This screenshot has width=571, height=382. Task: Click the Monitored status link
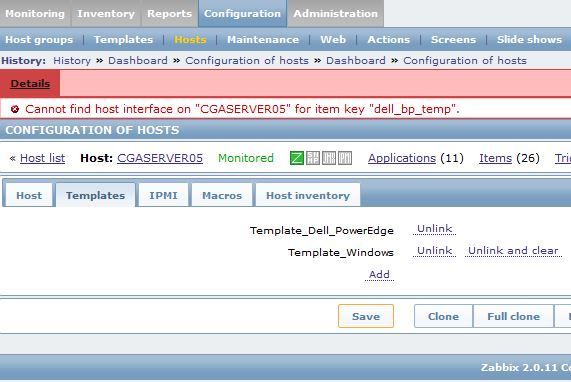pyautogui.click(x=246, y=158)
